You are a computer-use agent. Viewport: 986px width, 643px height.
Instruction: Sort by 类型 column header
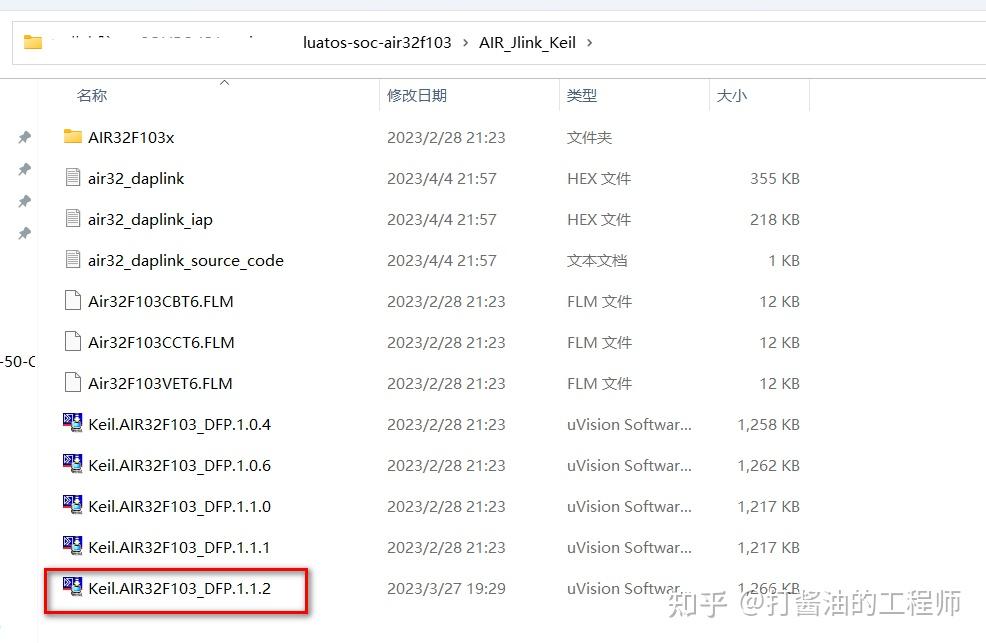coord(582,96)
